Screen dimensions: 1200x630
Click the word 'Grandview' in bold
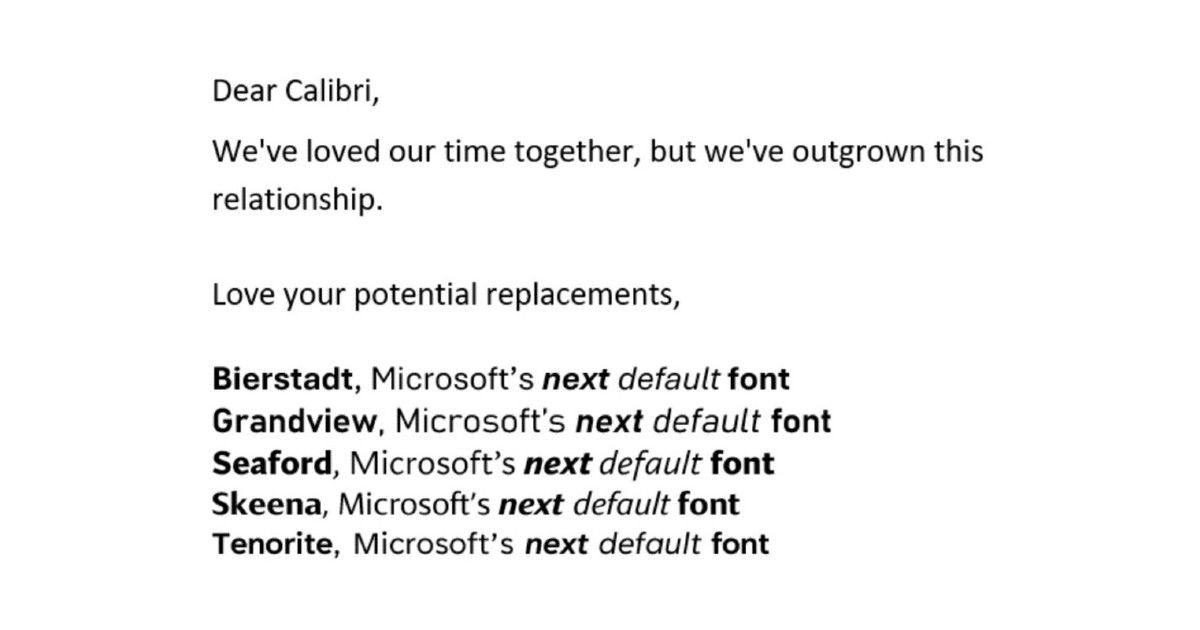295,421
